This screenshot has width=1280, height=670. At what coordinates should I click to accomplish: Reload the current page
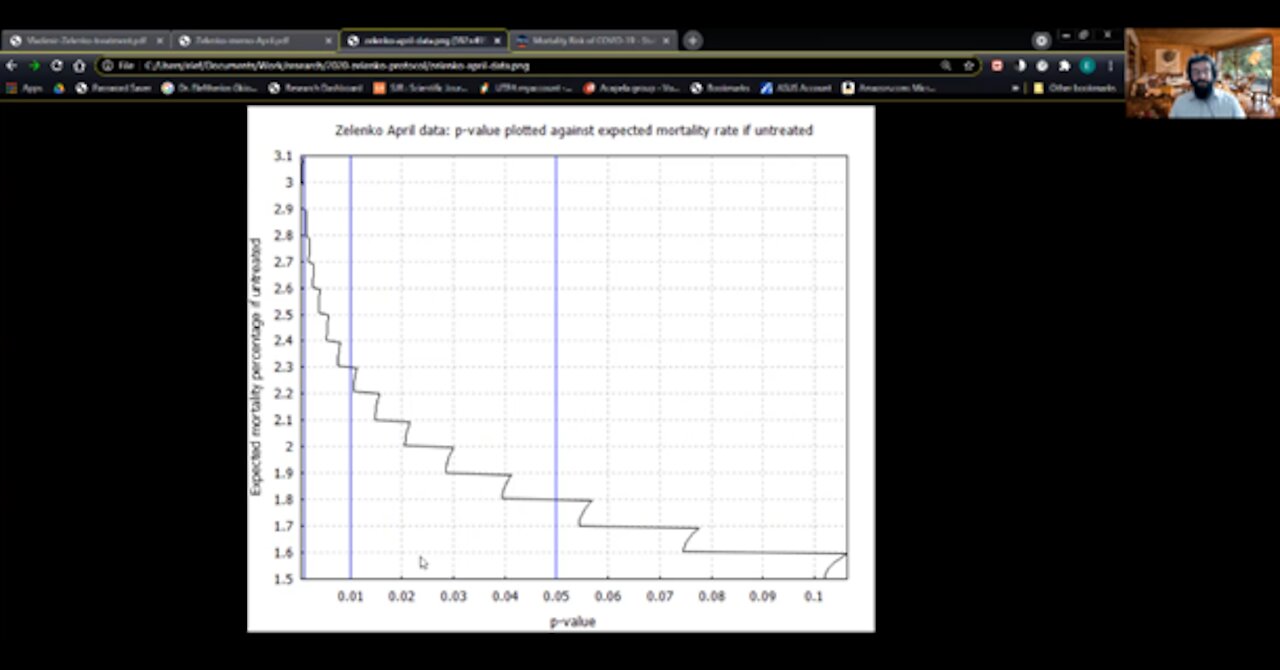[x=56, y=65]
